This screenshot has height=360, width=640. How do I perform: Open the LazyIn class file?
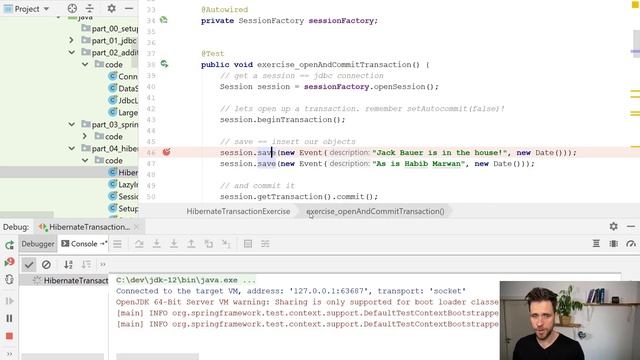pyautogui.click(x=123, y=184)
